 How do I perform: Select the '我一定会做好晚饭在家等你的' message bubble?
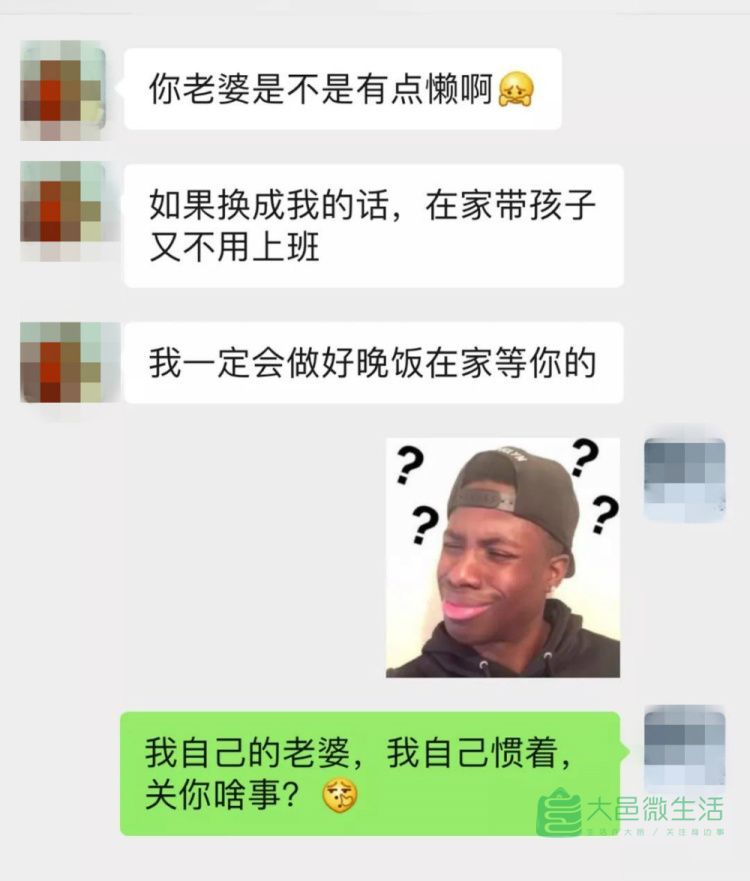pyautogui.click(x=374, y=362)
